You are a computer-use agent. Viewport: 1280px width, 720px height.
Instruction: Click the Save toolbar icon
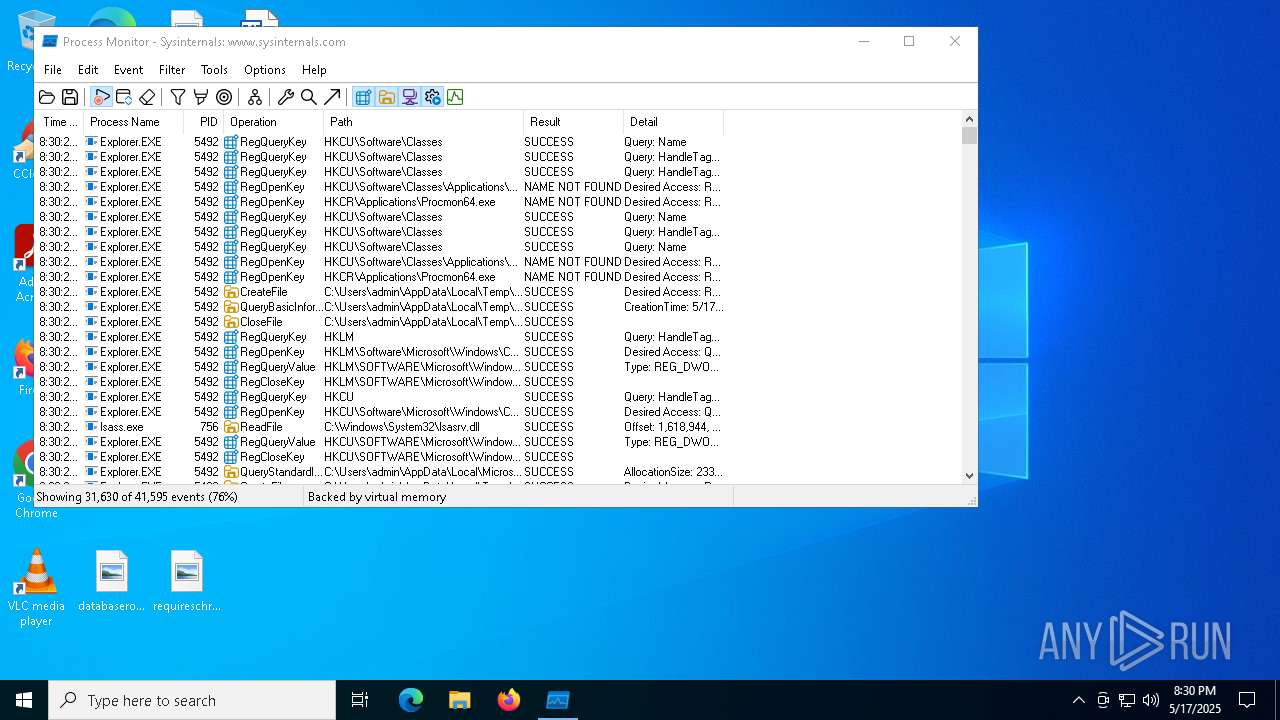point(70,97)
